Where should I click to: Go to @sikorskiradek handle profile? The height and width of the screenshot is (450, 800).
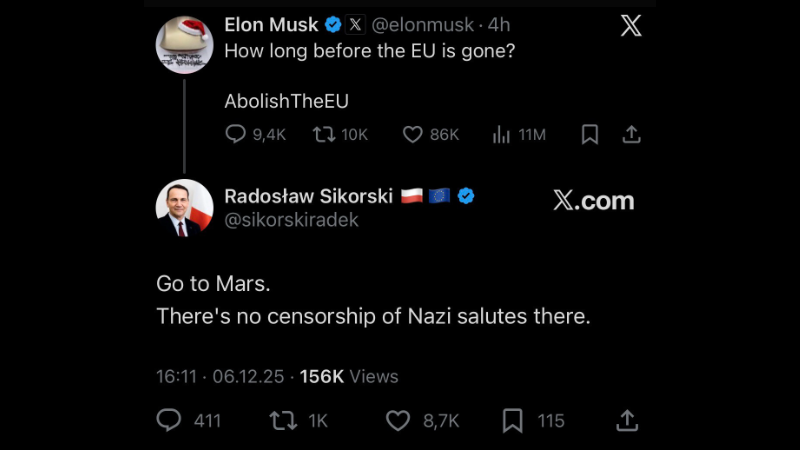(291, 220)
